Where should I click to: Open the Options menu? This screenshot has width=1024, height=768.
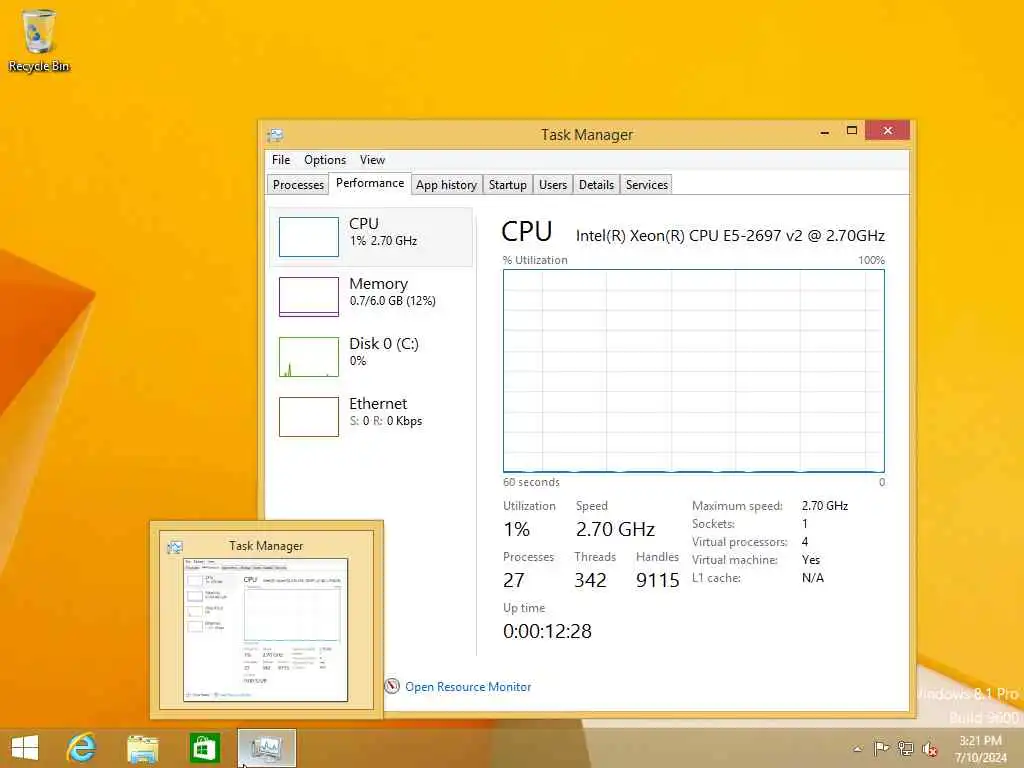point(325,160)
